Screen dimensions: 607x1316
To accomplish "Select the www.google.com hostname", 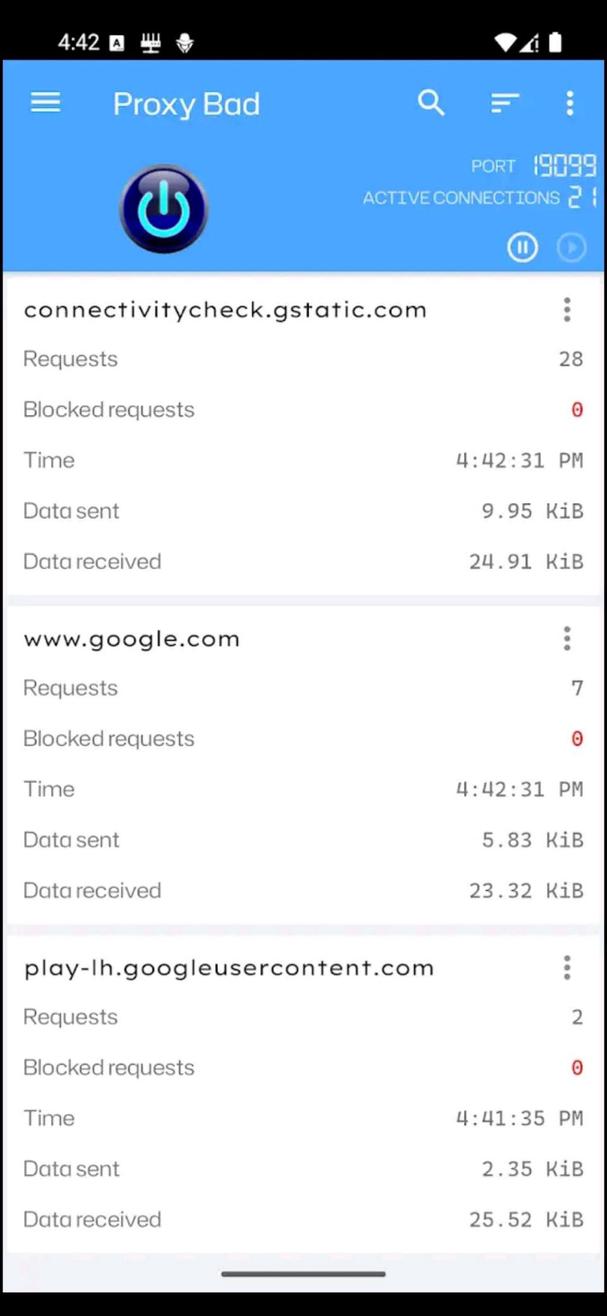I will click(x=131, y=638).
